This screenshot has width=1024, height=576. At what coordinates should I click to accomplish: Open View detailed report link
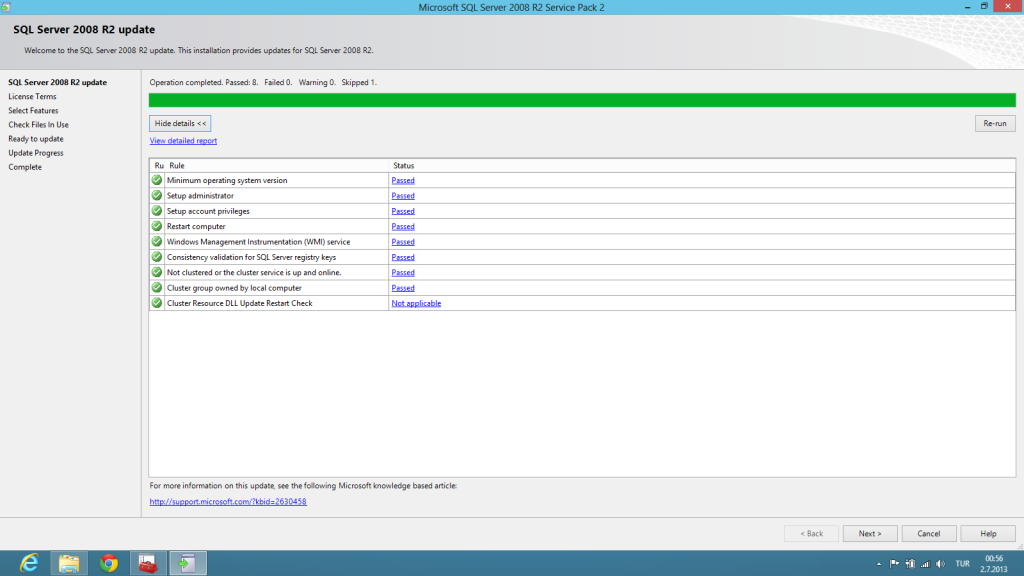click(x=183, y=140)
